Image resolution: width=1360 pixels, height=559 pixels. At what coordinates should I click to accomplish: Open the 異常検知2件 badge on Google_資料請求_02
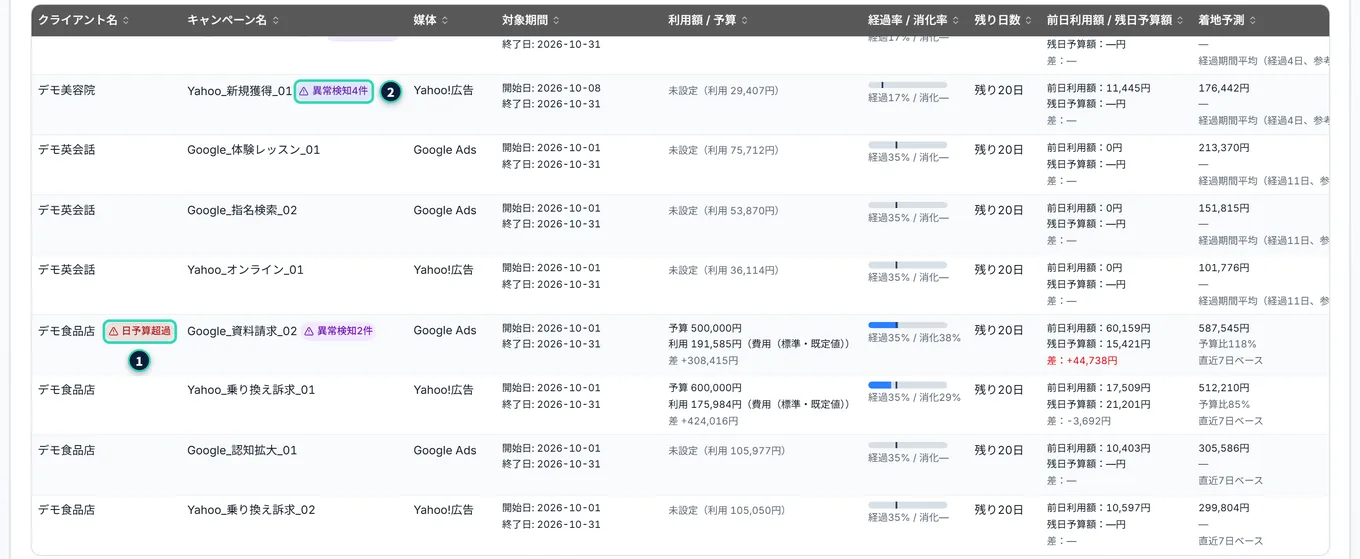pyautogui.click(x=338, y=331)
